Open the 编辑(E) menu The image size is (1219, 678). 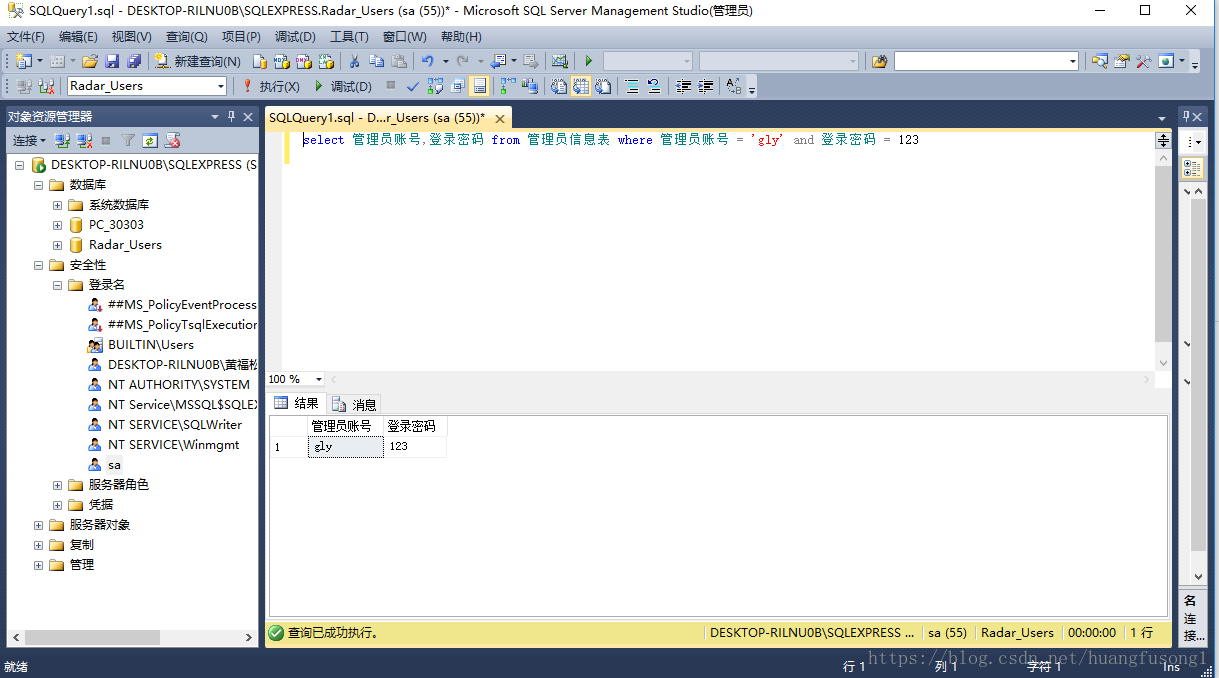tap(78, 37)
